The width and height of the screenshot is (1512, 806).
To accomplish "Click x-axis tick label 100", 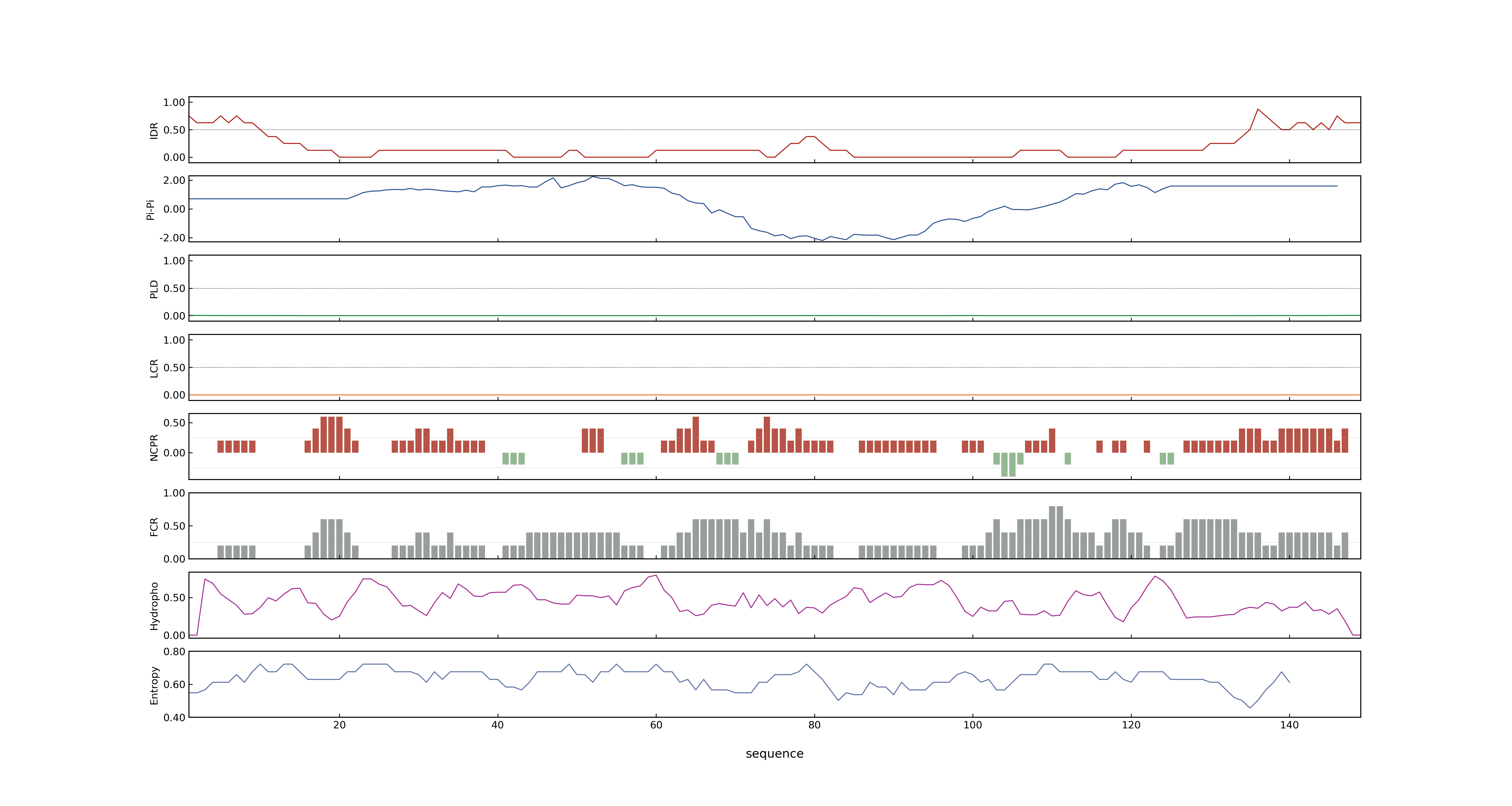I will point(973,725).
